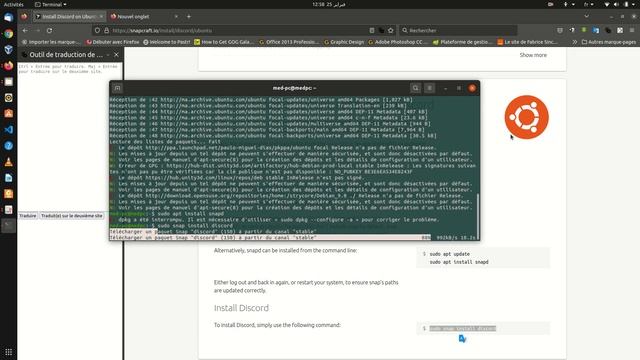
Task: Click the translation text input area
Action: coord(70,137)
